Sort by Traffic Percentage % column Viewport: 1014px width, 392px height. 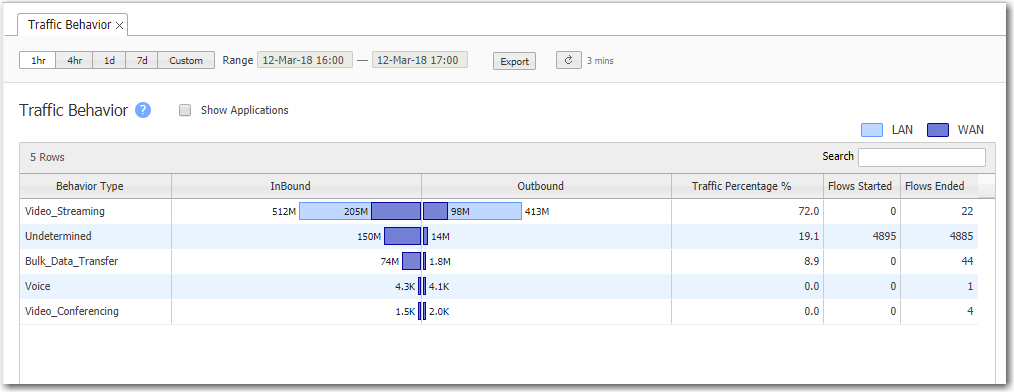[x=748, y=186]
